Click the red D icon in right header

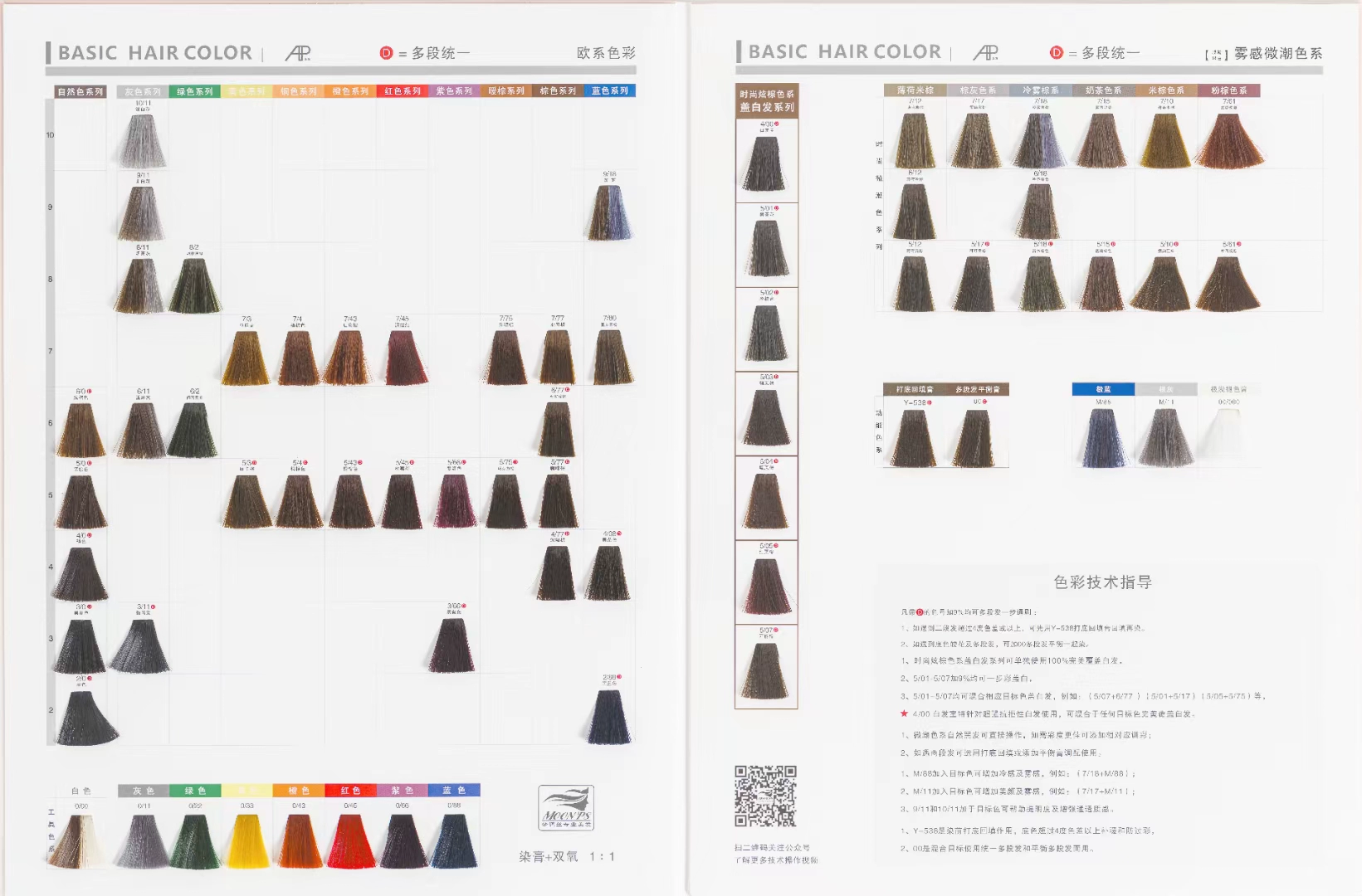pos(1056,53)
